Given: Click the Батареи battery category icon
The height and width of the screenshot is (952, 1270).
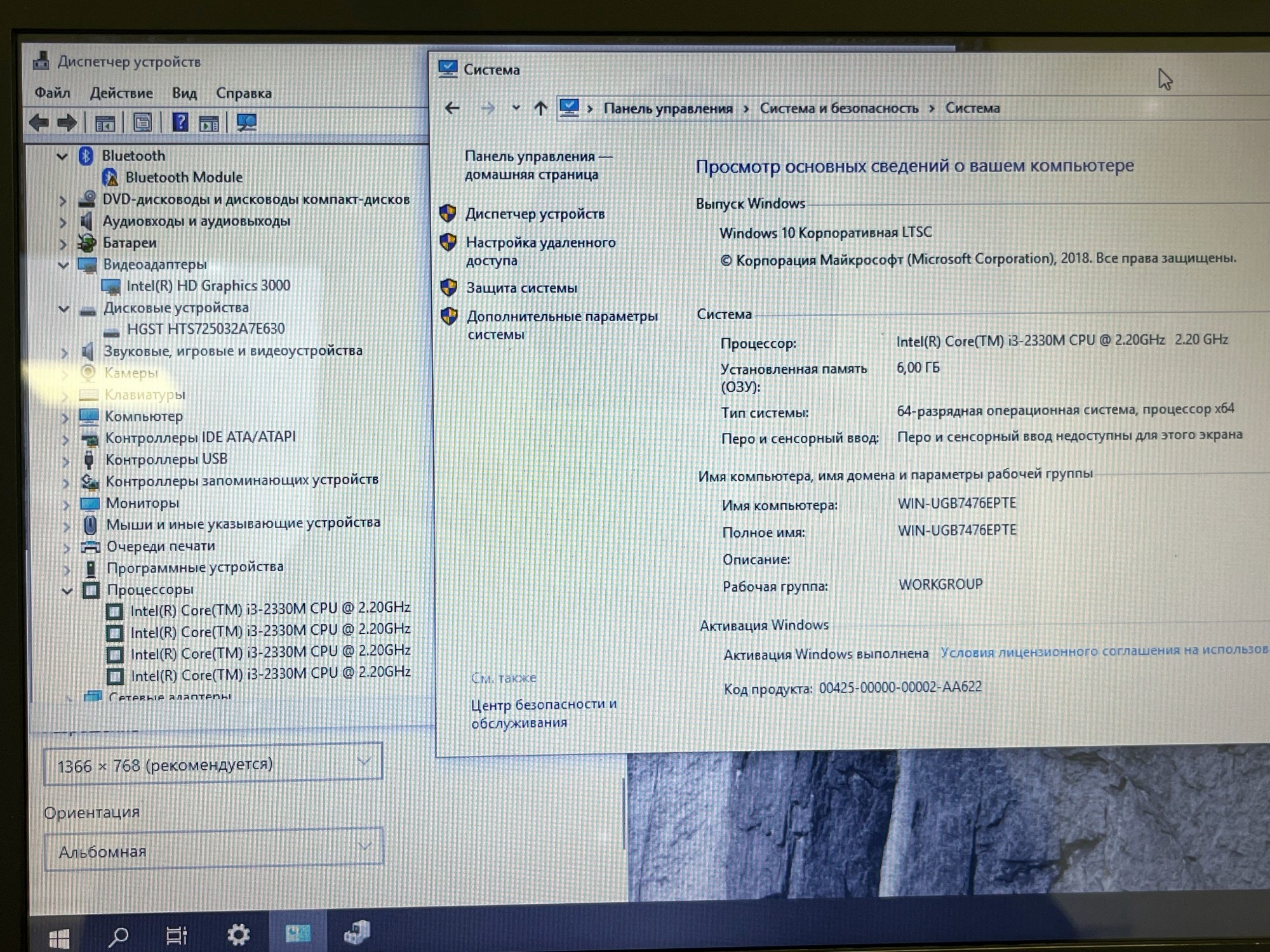Looking at the screenshot, I should coord(87,242).
